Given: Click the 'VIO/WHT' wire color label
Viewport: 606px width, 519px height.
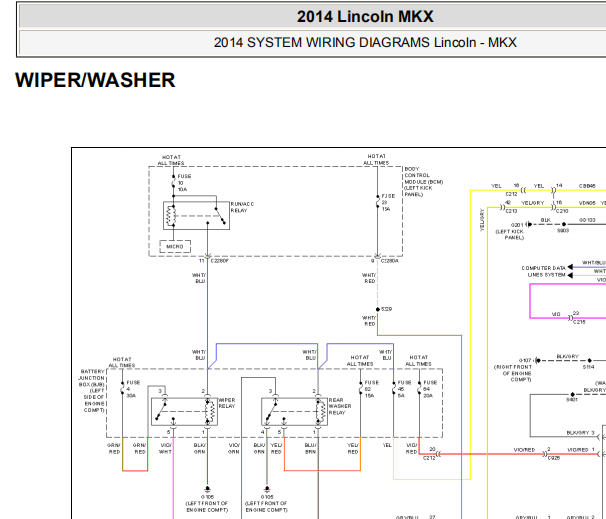Looking at the screenshot, I should 166,448.
